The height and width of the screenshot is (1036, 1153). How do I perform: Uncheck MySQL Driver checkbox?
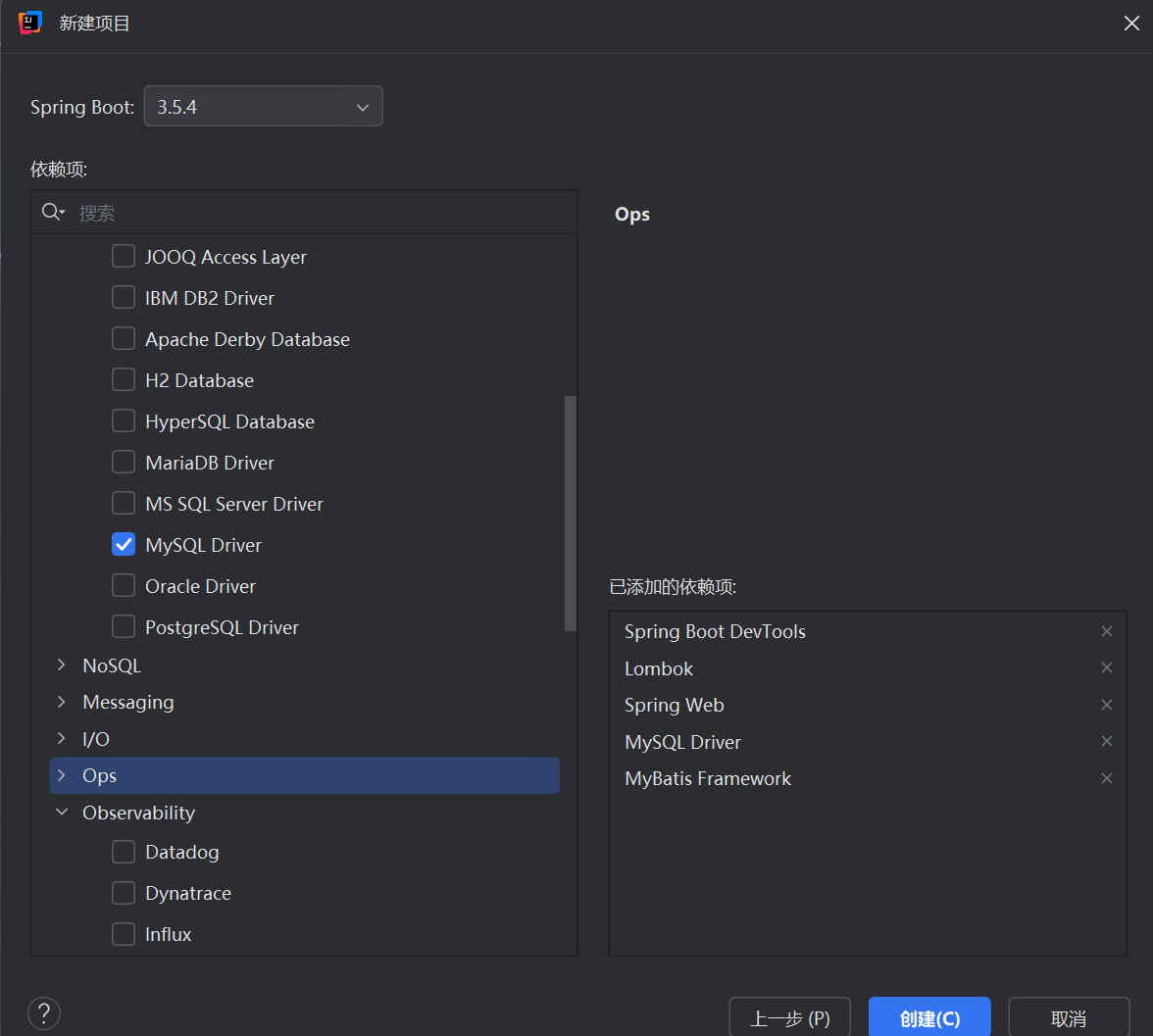pyautogui.click(x=124, y=545)
